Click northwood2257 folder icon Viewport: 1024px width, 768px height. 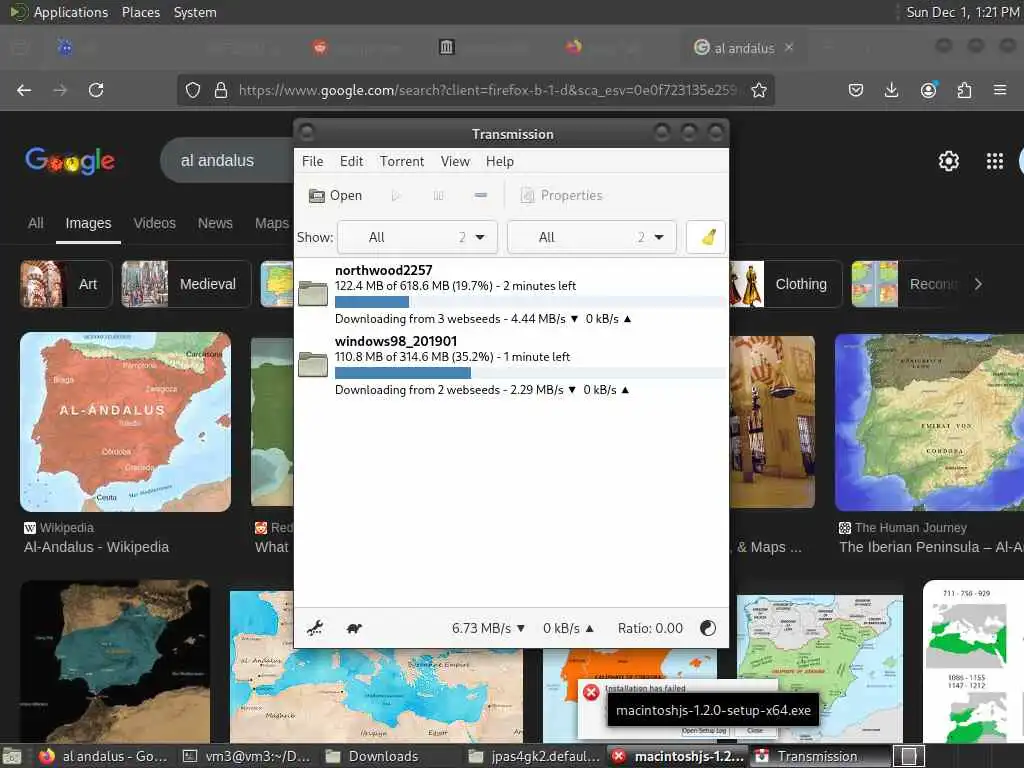click(x=313, y=293)
